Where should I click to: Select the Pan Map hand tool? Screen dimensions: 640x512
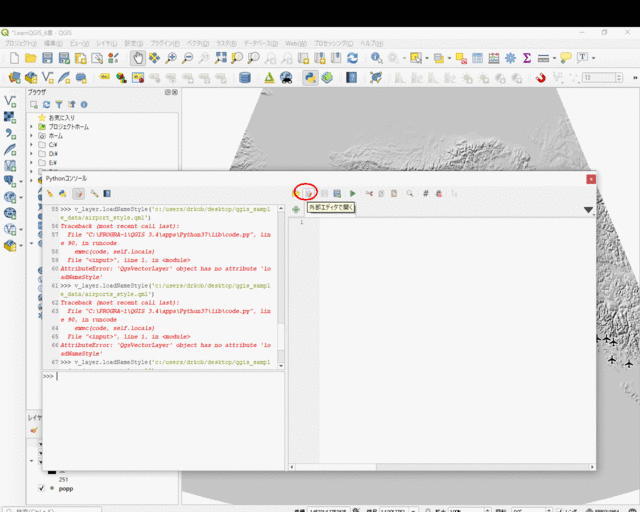[x=137, y=59]
